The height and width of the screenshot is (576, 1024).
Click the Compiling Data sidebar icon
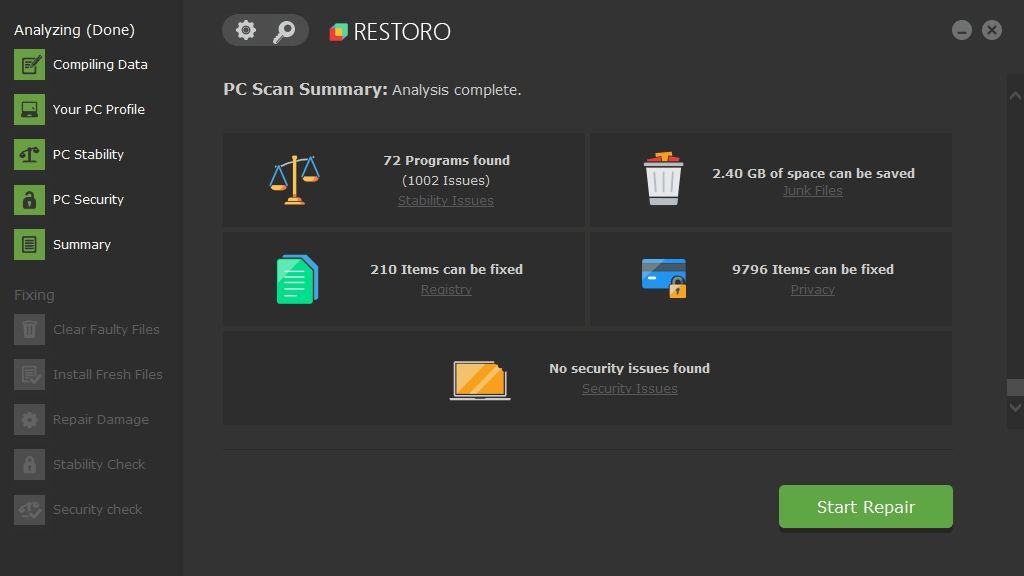tap(29, 65)
